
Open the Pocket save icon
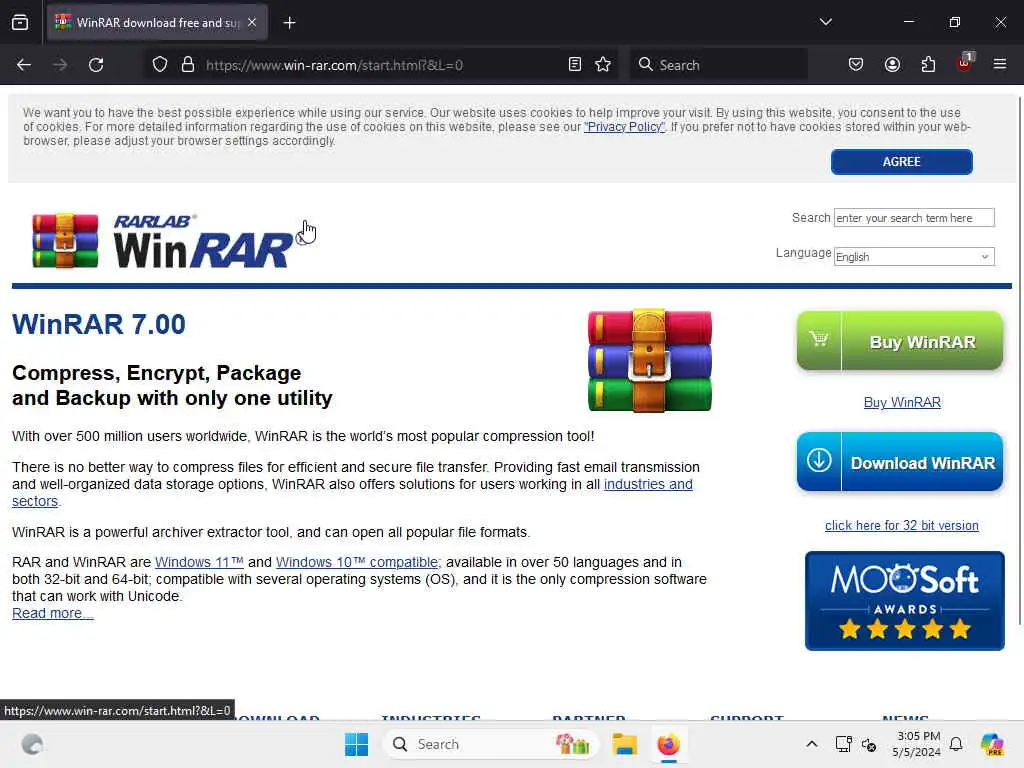(x=856, y=65)
